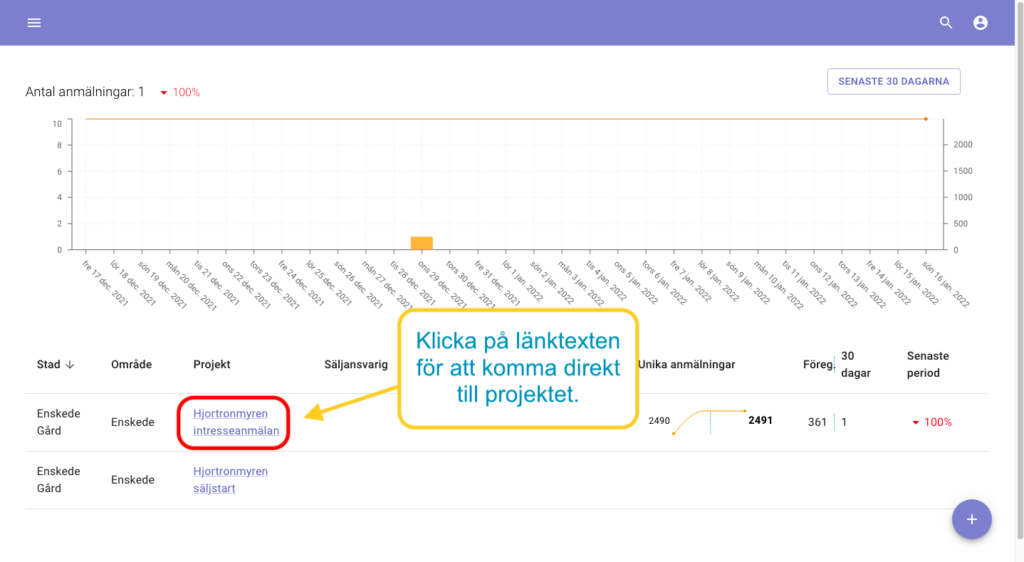This screenshot has width=1024, height=562.
Task: Click the 2491 unique registrations value
Action: 760,421
